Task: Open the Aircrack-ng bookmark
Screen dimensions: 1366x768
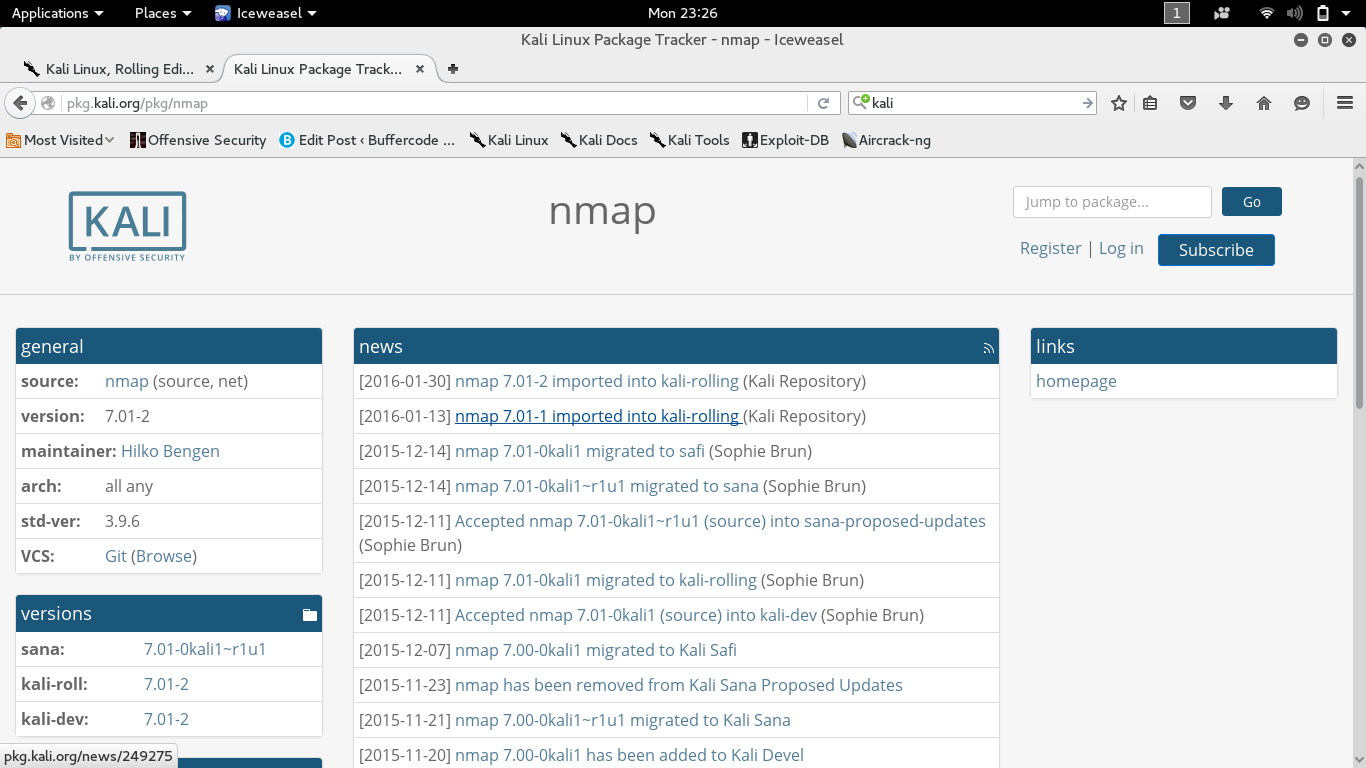Action: pos(886,140)
